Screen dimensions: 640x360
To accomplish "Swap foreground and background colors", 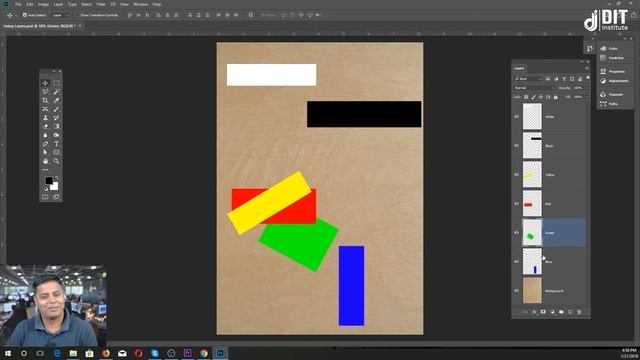I will (x=57, y=178).
